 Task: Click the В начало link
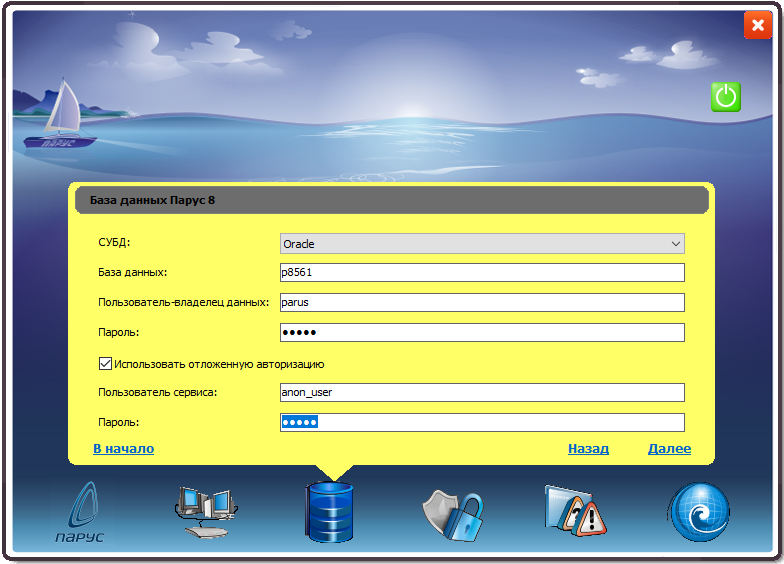pyautogui.click(x=124, y=448)
